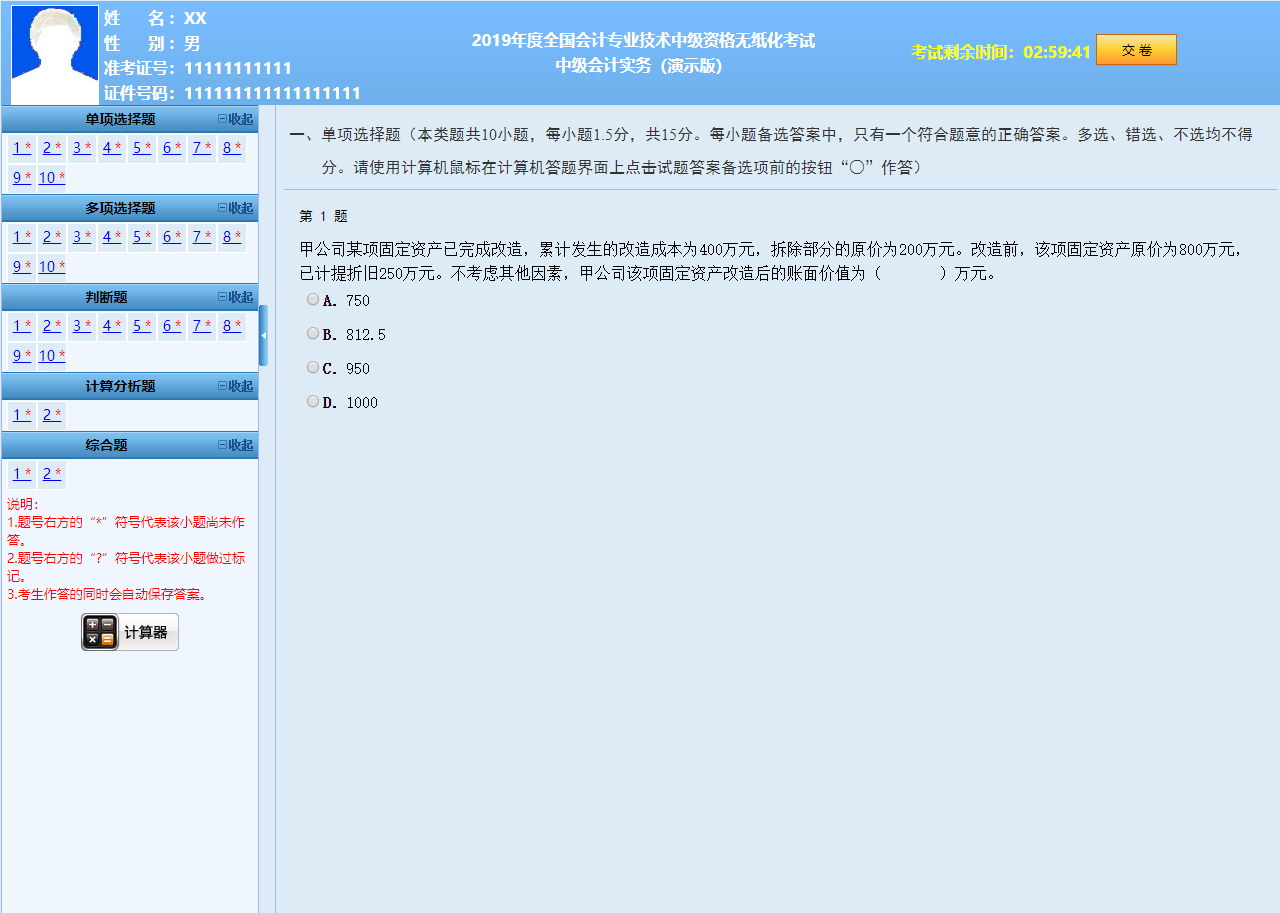Jump to single-choice question 10

coord(51,178)
